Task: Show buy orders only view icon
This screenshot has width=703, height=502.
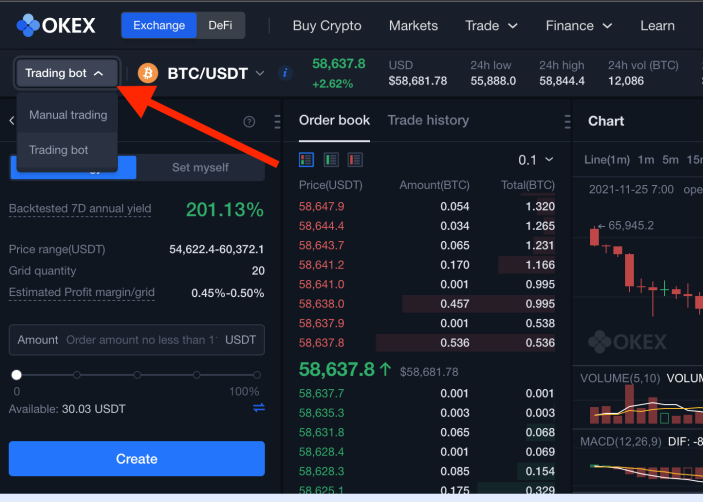Action: click(331, 160)
